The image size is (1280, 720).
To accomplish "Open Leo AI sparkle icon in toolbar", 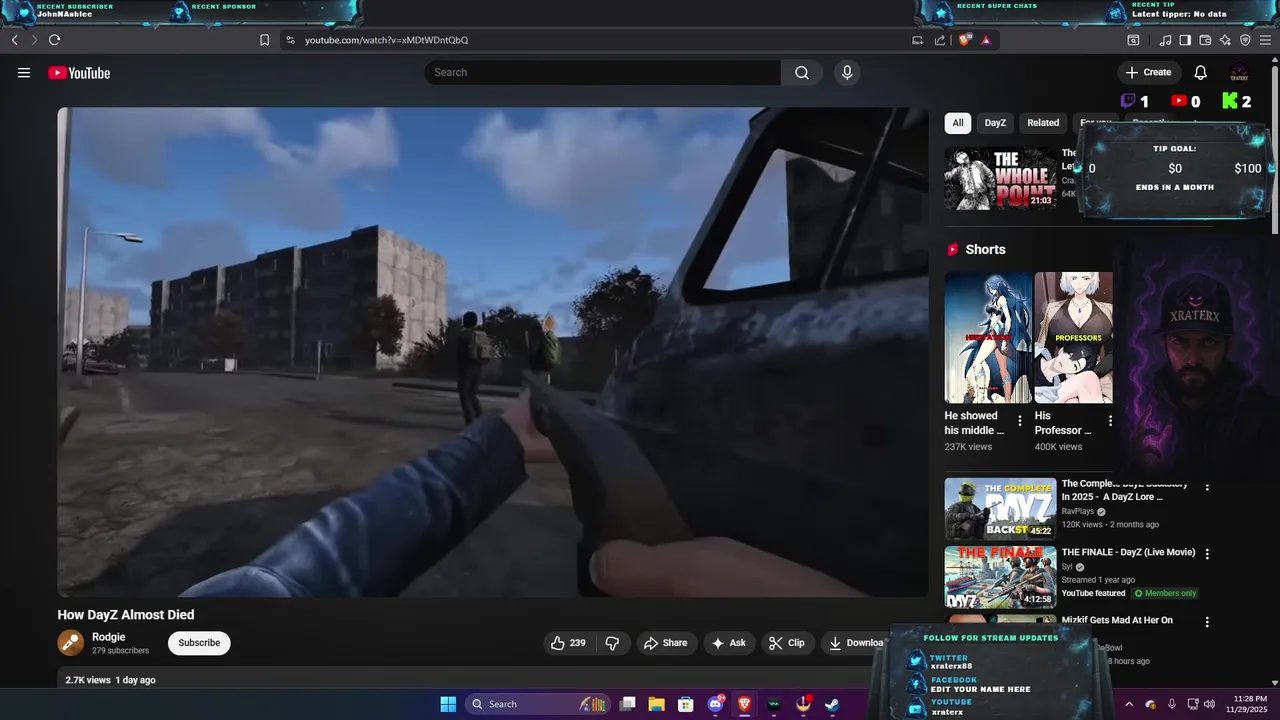I will [1225, 40].
